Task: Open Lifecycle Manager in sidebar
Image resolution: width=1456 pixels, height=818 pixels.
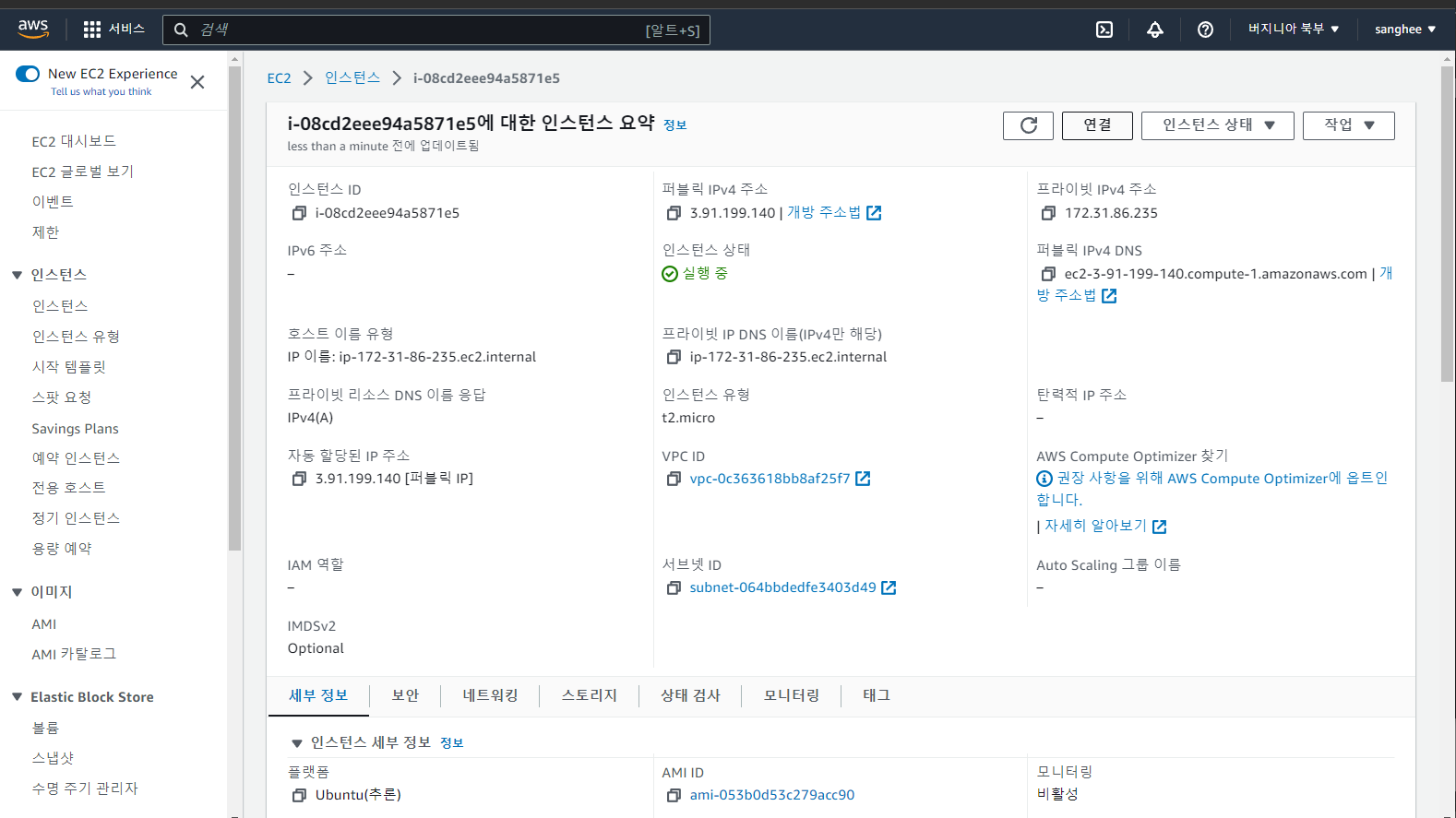Action: pos(85,788)
